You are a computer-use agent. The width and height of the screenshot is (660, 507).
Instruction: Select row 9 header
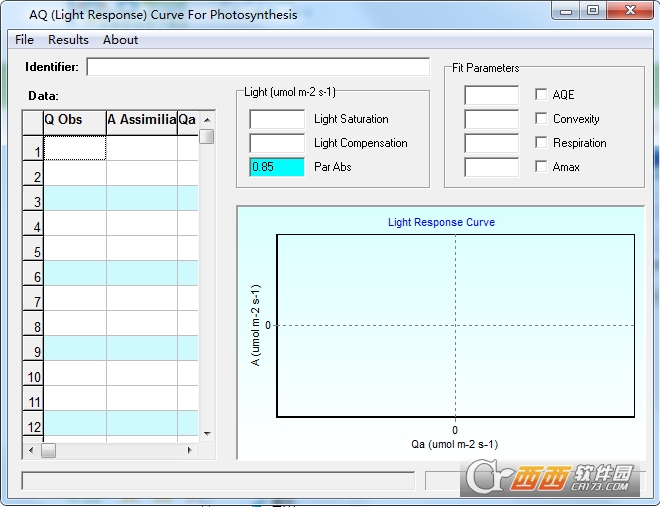click(33, 348)
